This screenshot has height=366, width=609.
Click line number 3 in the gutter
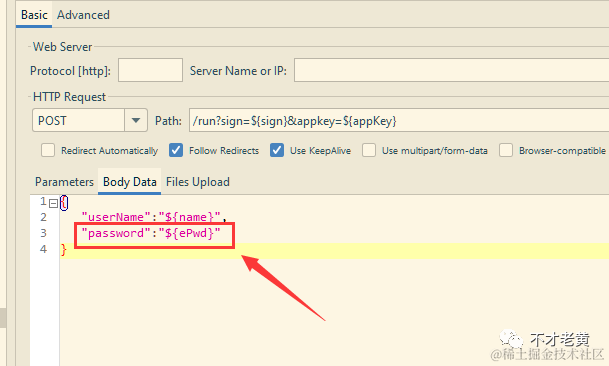coord(44,233)
